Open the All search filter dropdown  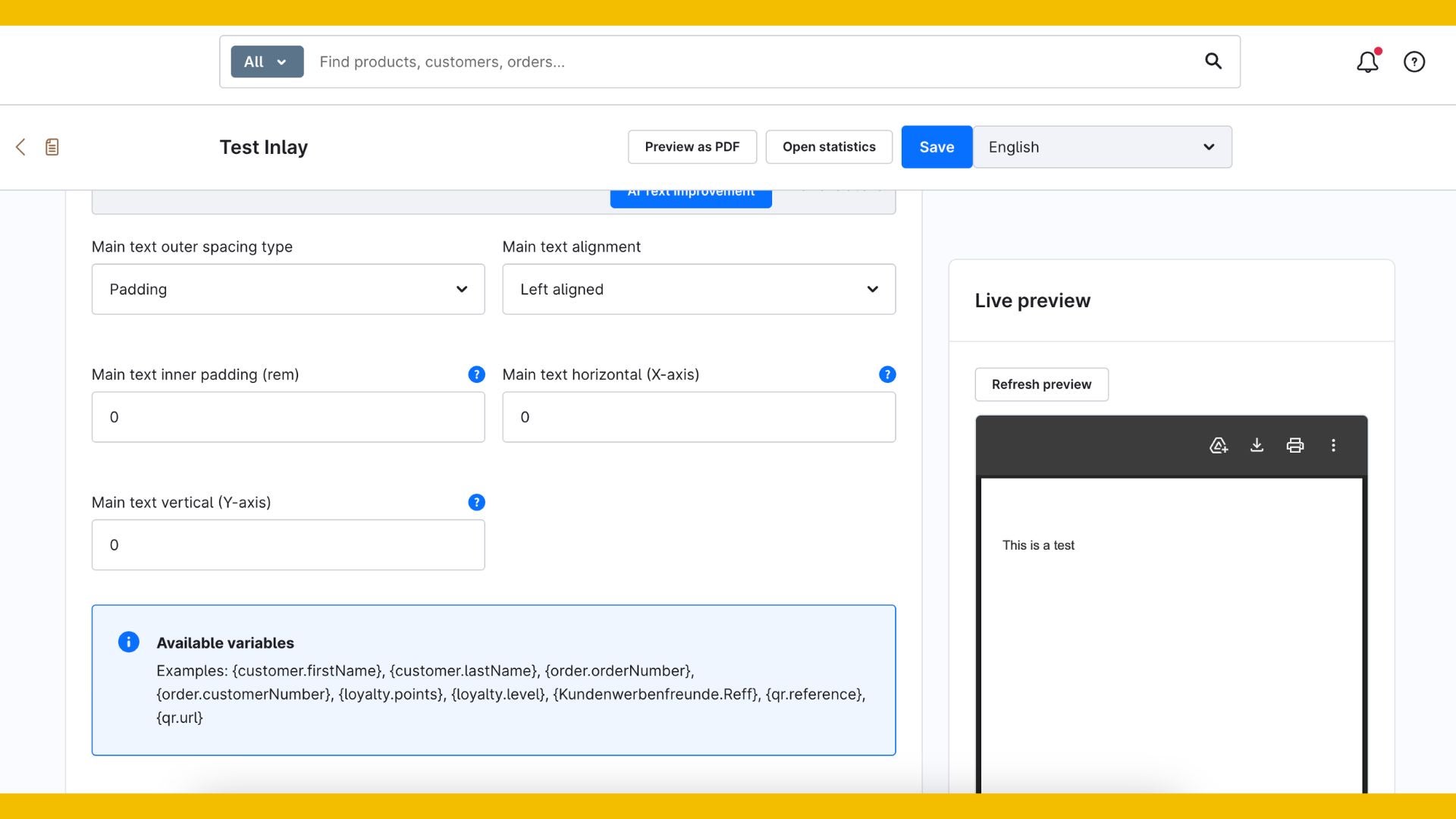click(x=267, y=61)
